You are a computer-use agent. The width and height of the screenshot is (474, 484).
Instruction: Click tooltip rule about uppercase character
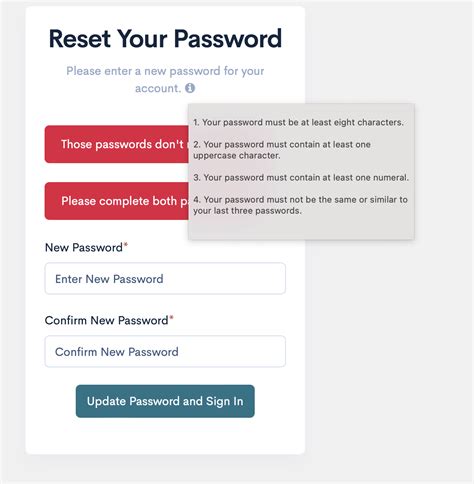(282, 150)
